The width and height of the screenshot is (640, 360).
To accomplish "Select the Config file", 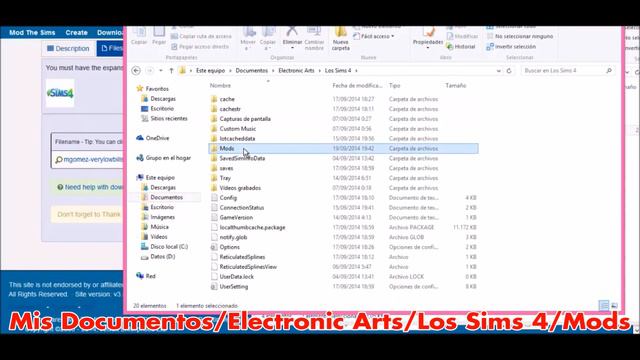I will (228, 198).
